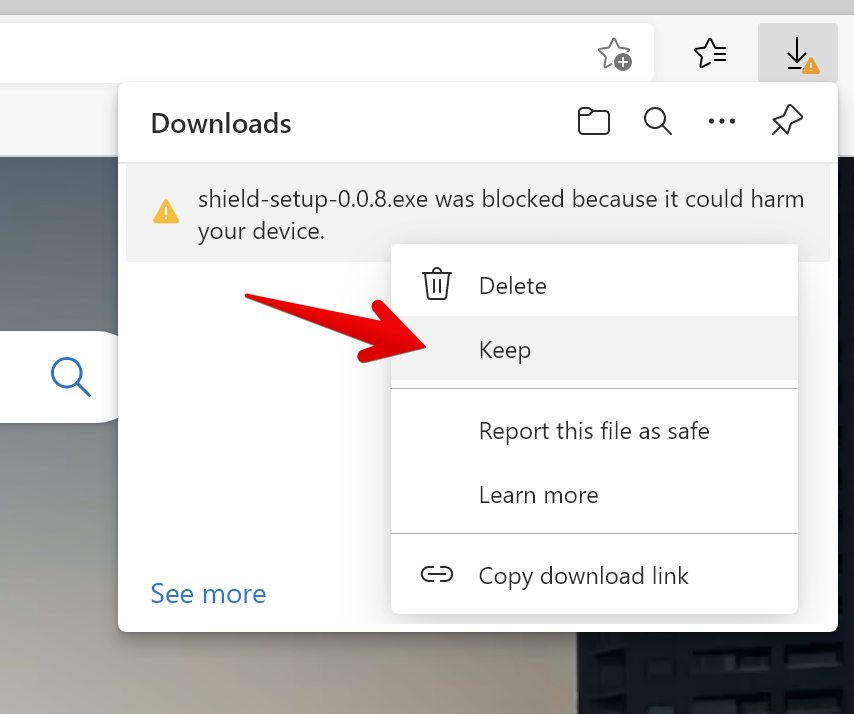Pin the Downloads panel
The image size is (854, 714).
786,120
